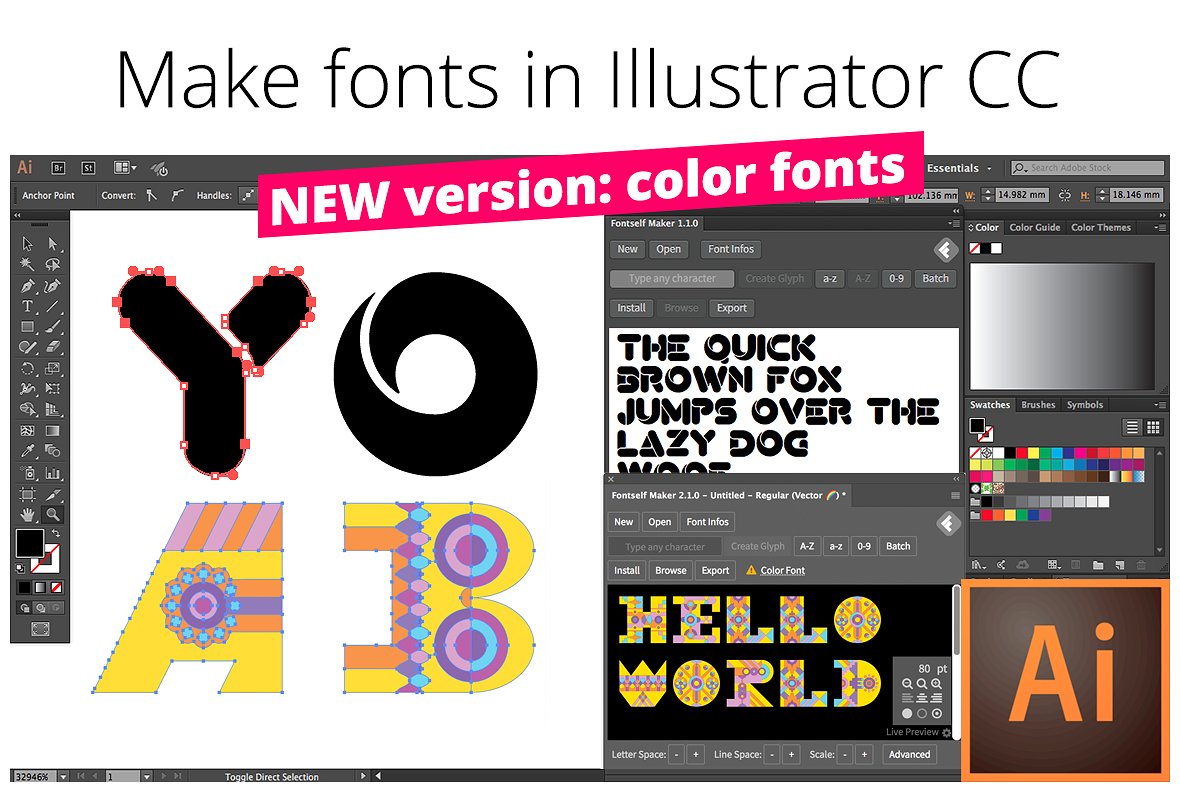This screenshot has height=792, width=1180.
Task: Pick the Eyedropper tool
Action: 28,451
